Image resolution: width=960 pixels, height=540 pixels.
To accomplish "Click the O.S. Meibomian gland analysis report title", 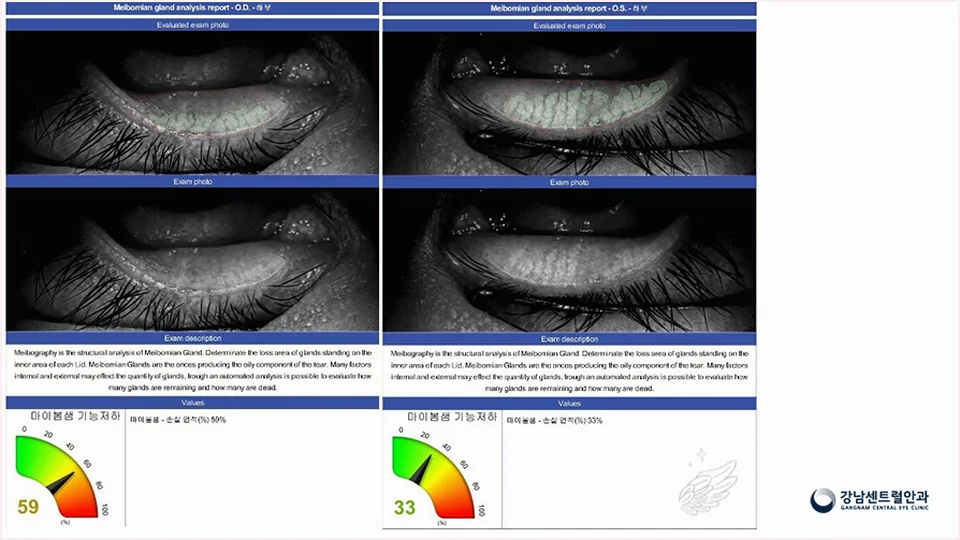I will pyautogui.click(x=569, y=9).
